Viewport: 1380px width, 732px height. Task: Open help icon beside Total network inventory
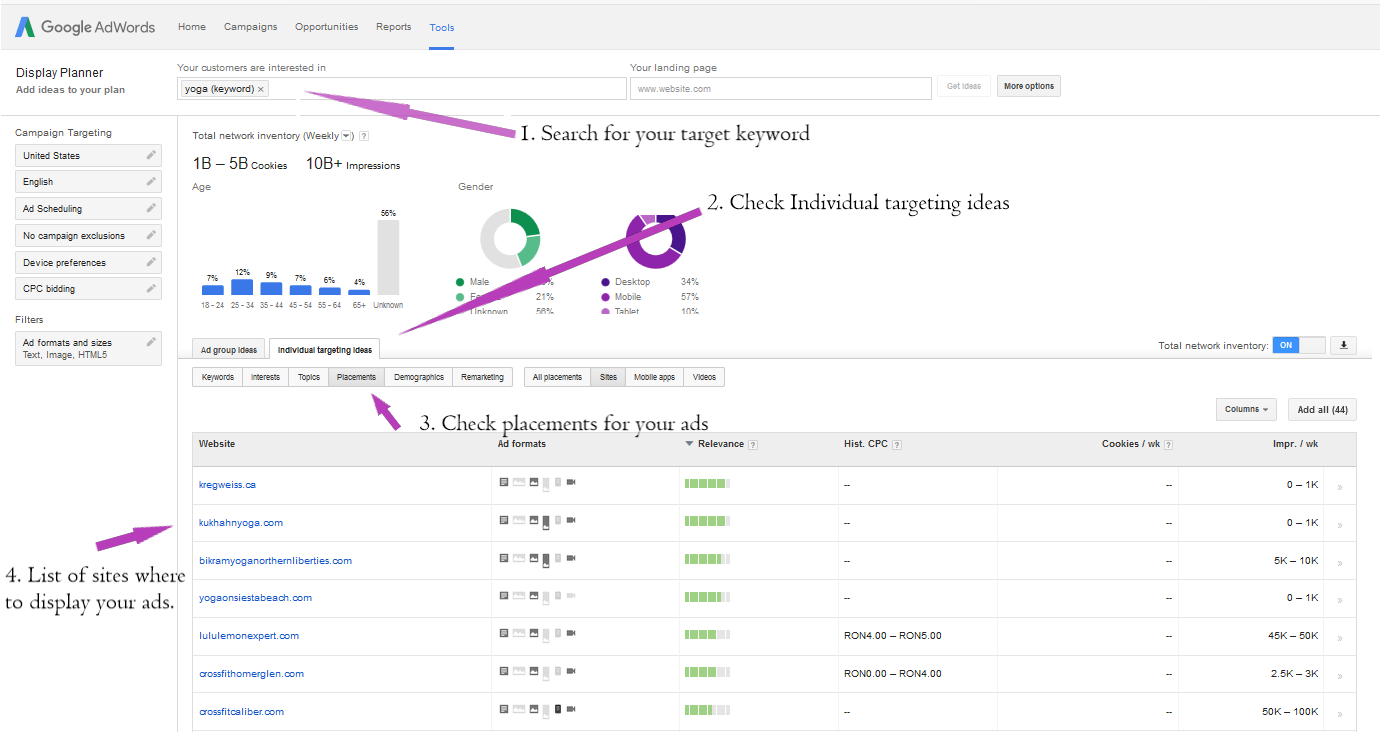click(x=364, y=136)
